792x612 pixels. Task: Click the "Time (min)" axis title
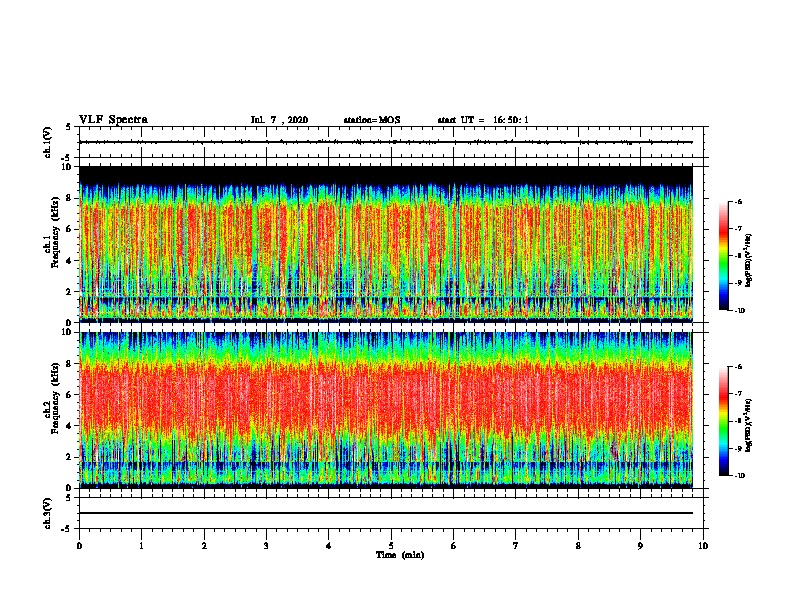click(x=400, y=555)
